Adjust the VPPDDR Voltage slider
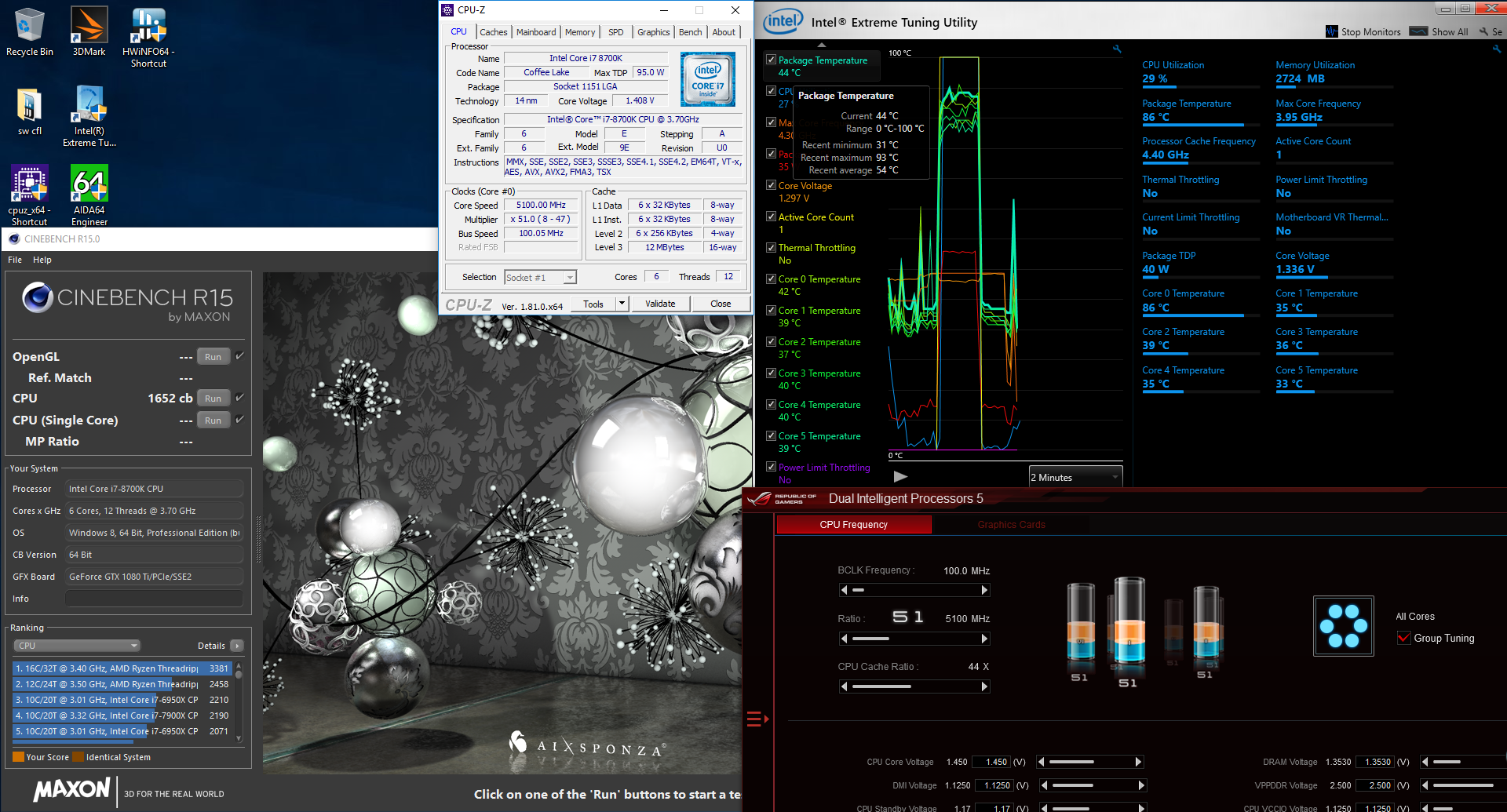 (x=1465, y=785)
